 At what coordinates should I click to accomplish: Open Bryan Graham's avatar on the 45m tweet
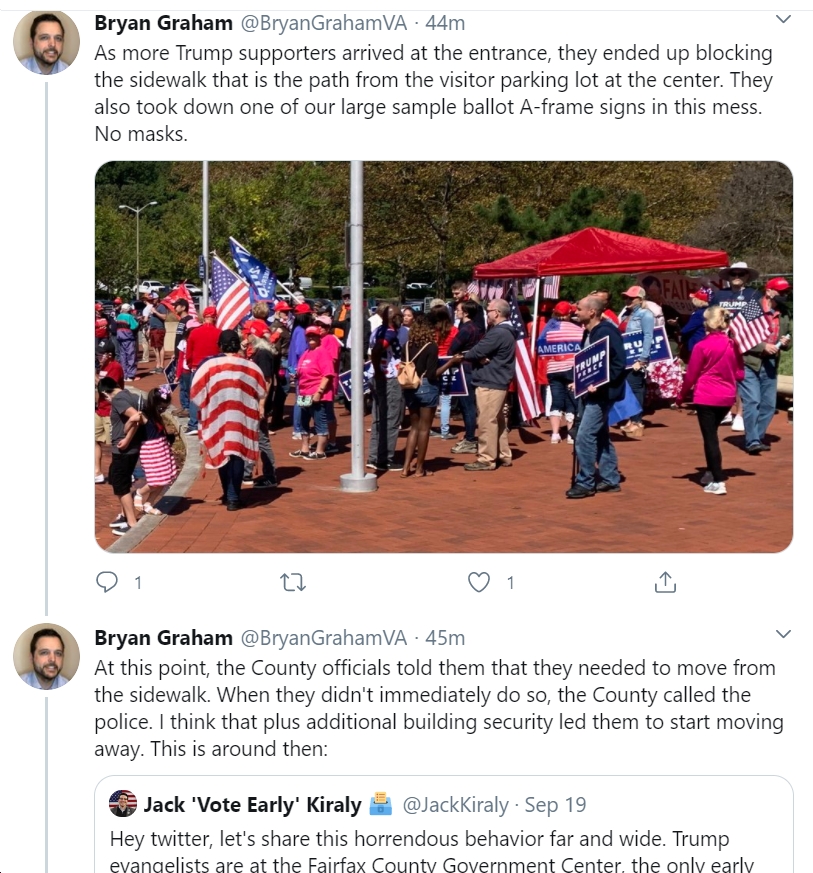point(46,656)
